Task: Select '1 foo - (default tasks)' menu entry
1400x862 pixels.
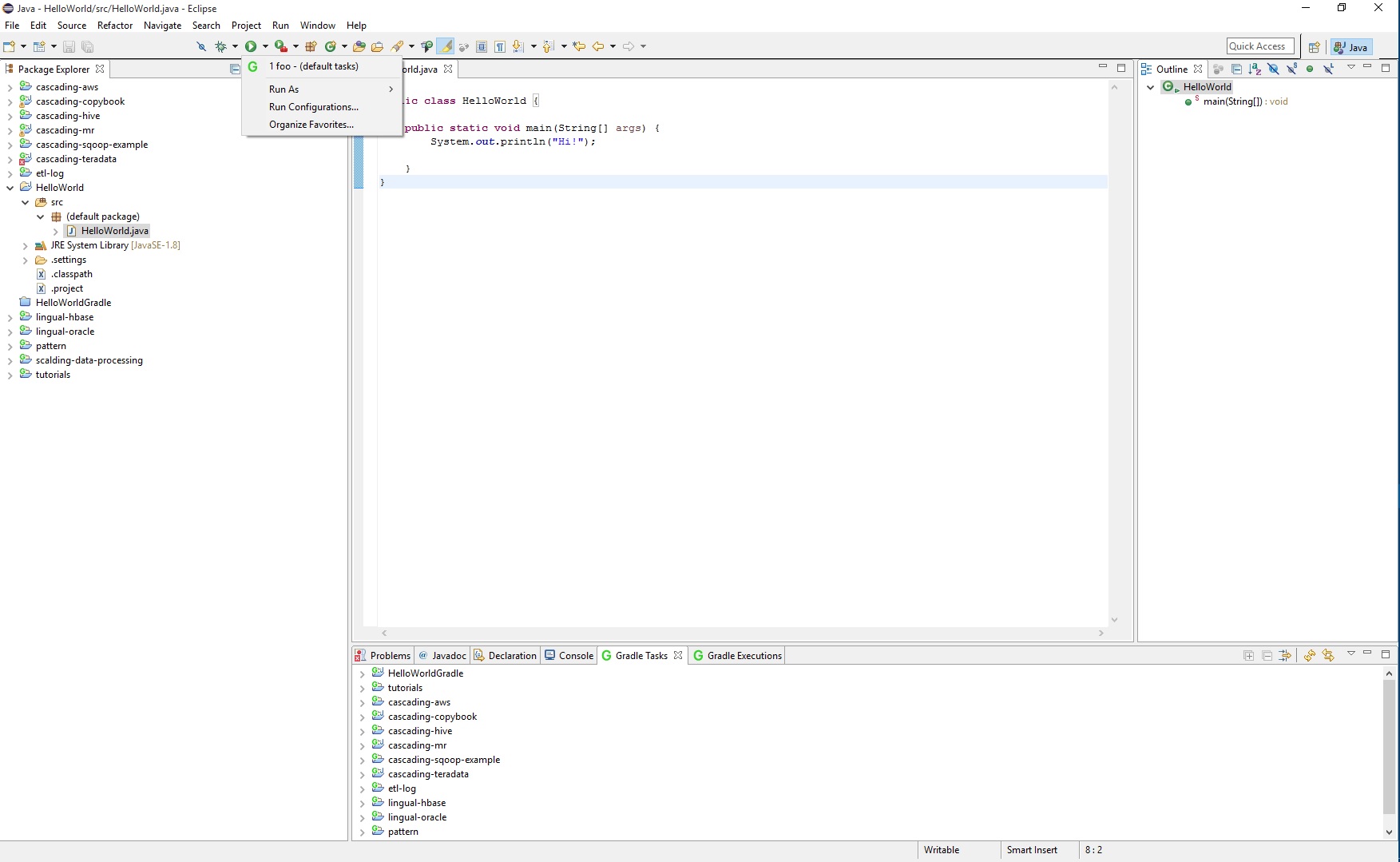Action: tap(322, 66)
